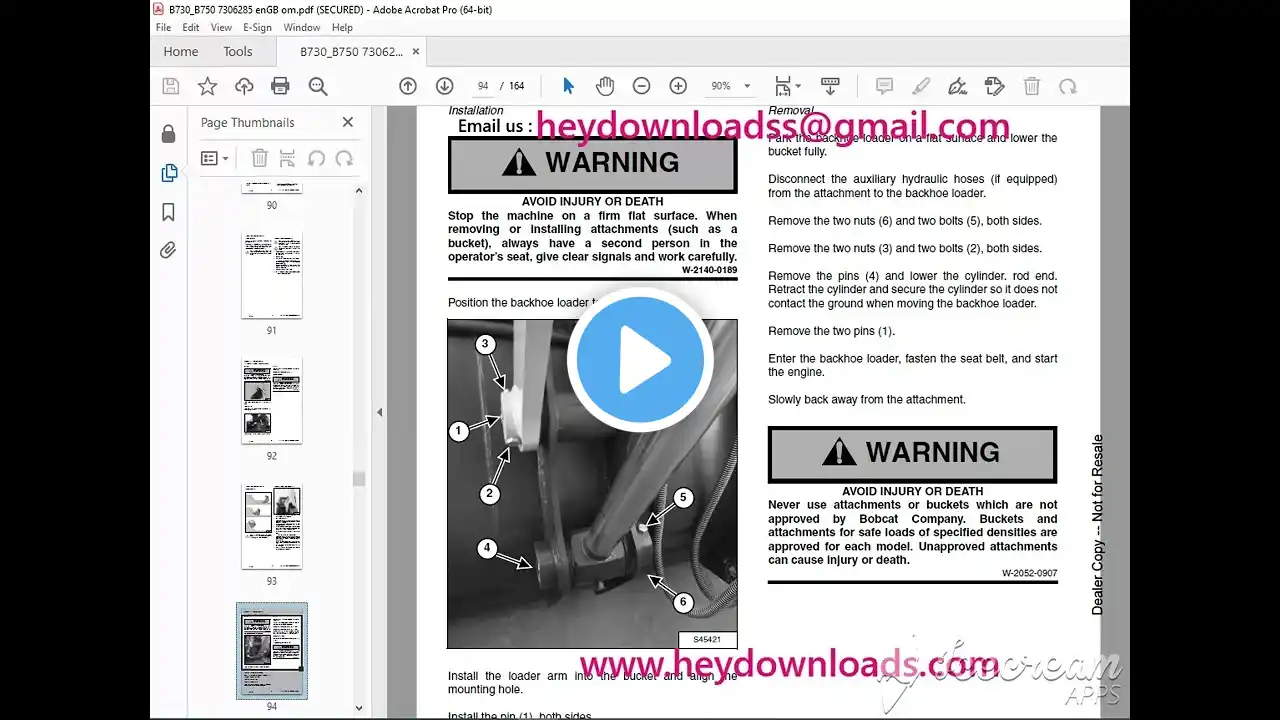Click the "164" total page count text
Screen dimensions: 1280x720
coord(517,86)
